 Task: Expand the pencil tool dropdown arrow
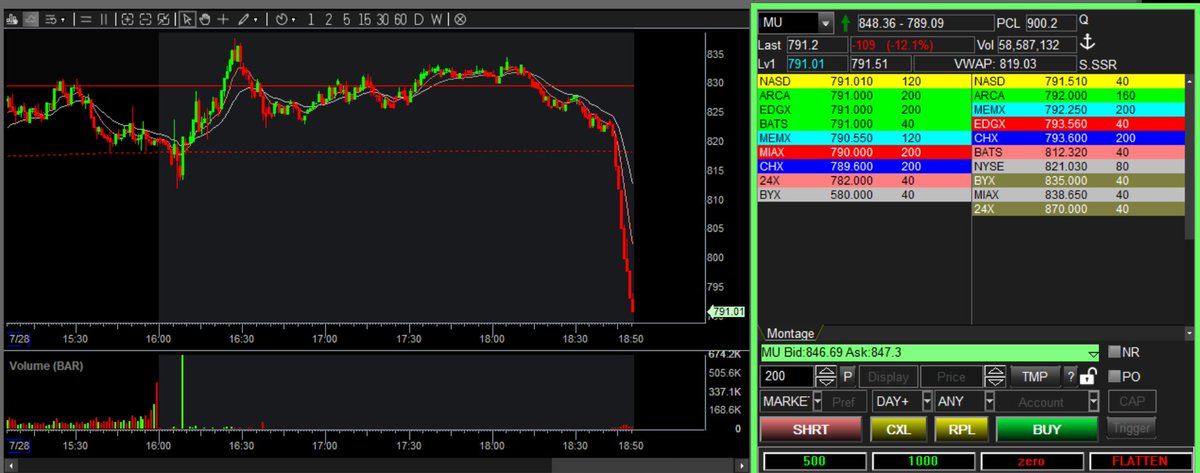pos(256,20)
